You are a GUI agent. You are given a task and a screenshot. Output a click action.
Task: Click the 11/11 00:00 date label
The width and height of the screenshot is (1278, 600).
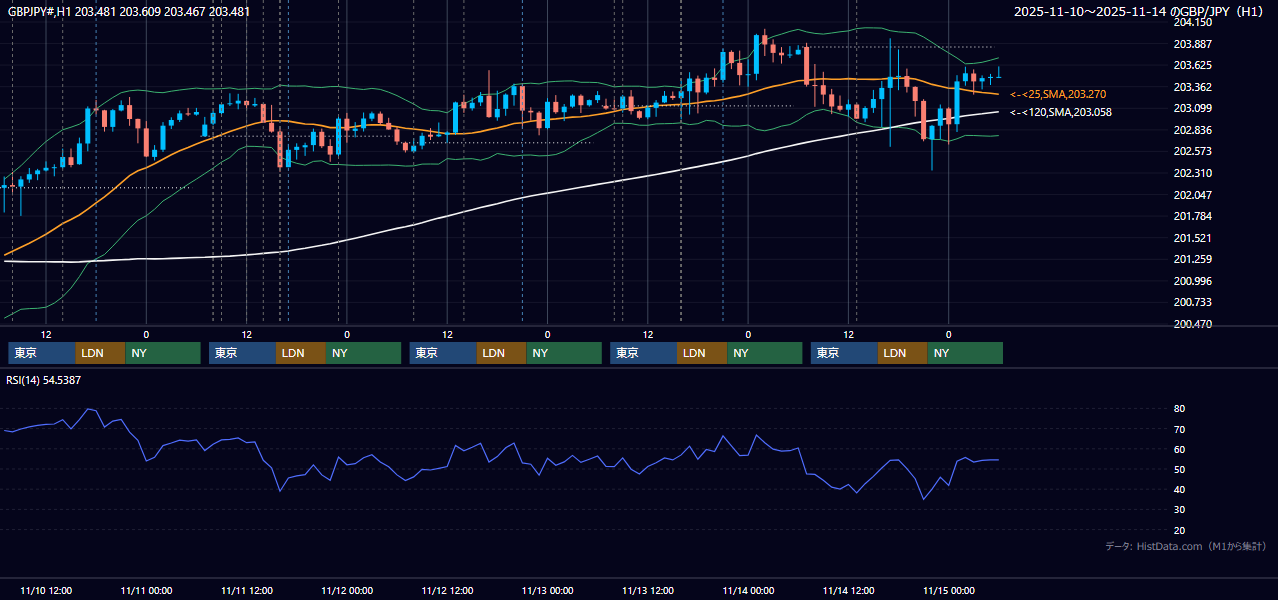coord(146,590)
